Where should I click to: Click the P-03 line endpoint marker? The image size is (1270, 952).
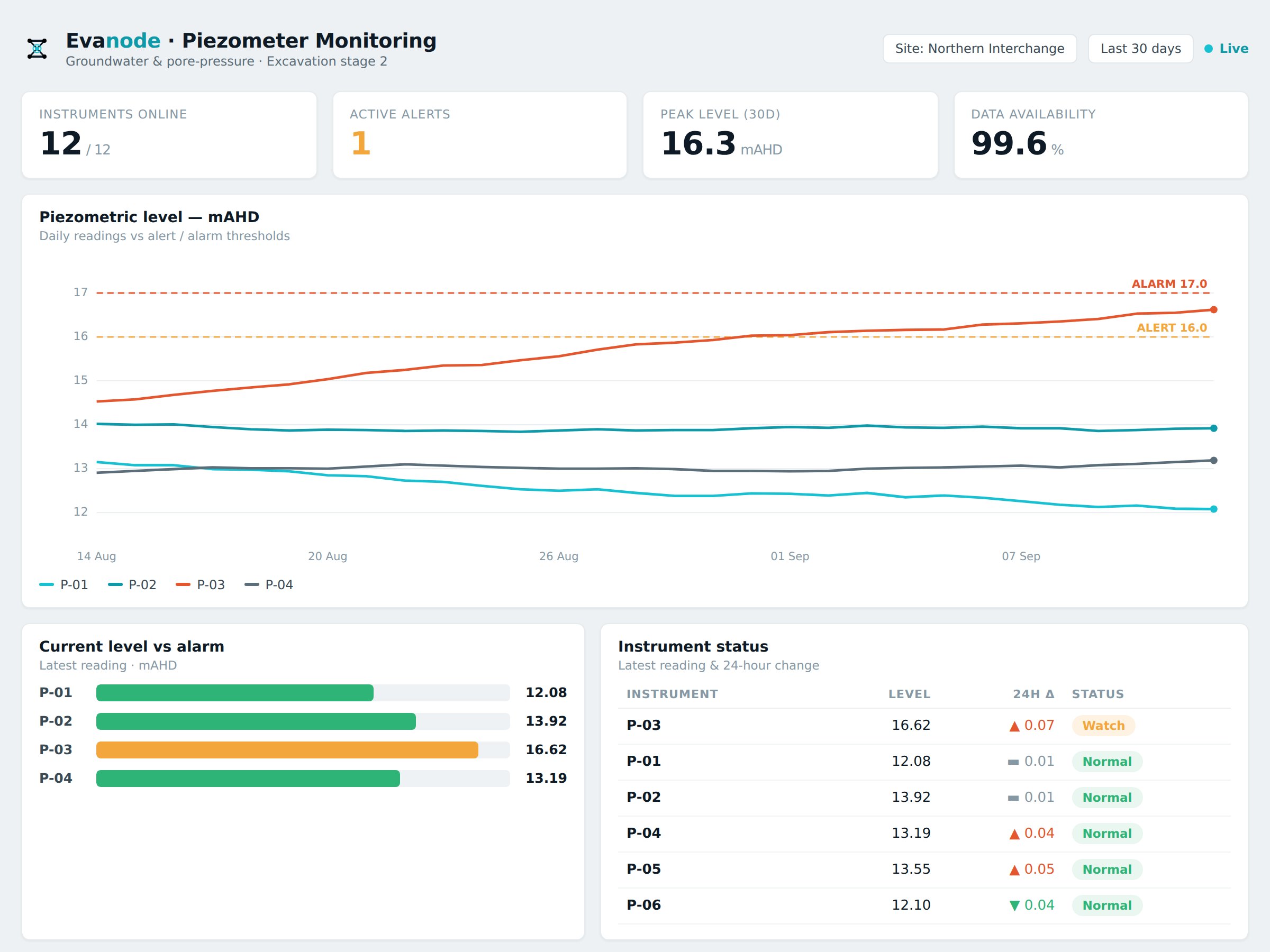pyautogui.click(x=1214, y=310)
